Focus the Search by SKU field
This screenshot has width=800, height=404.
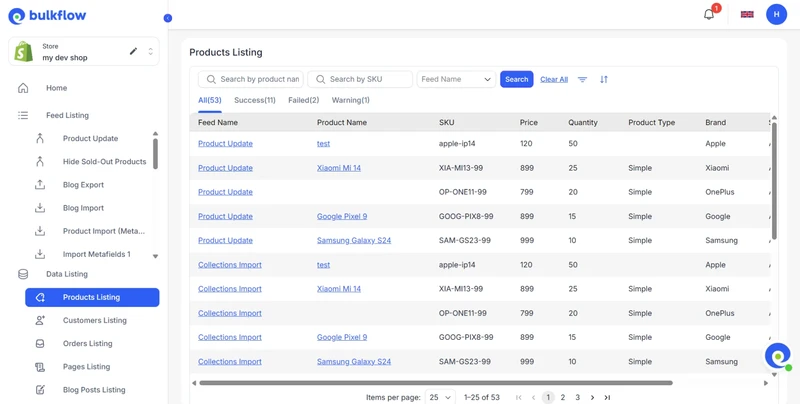360,79
